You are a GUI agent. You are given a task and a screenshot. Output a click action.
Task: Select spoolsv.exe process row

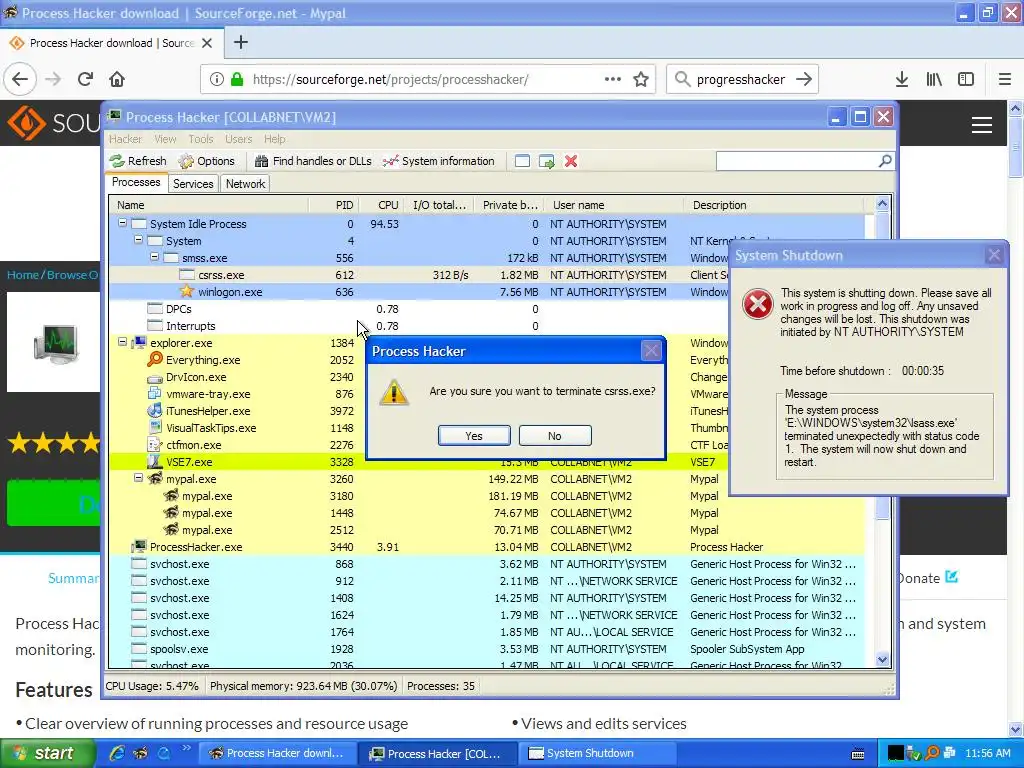[x=487, y=649]
